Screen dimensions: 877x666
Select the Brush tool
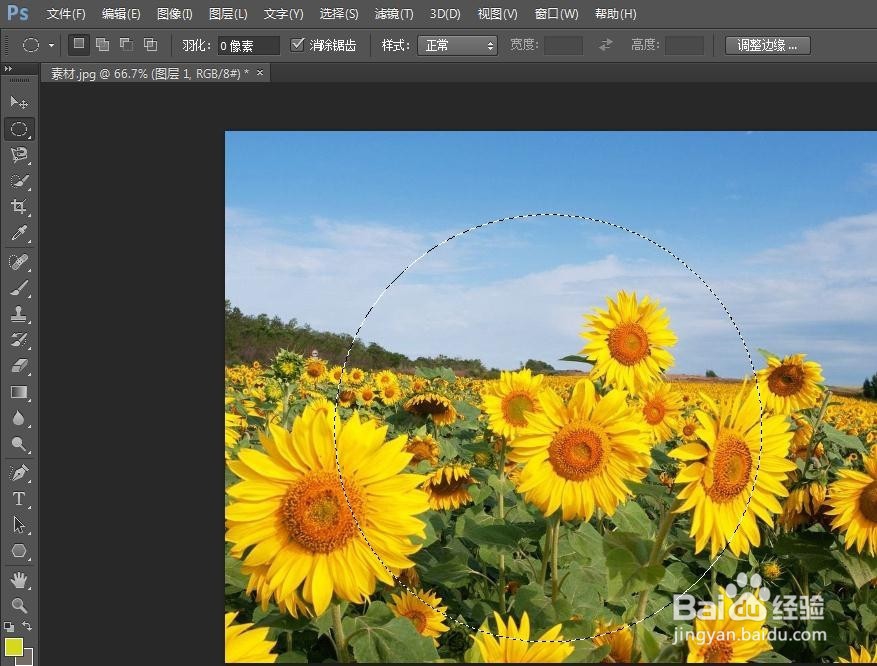(x=18, y=288)
